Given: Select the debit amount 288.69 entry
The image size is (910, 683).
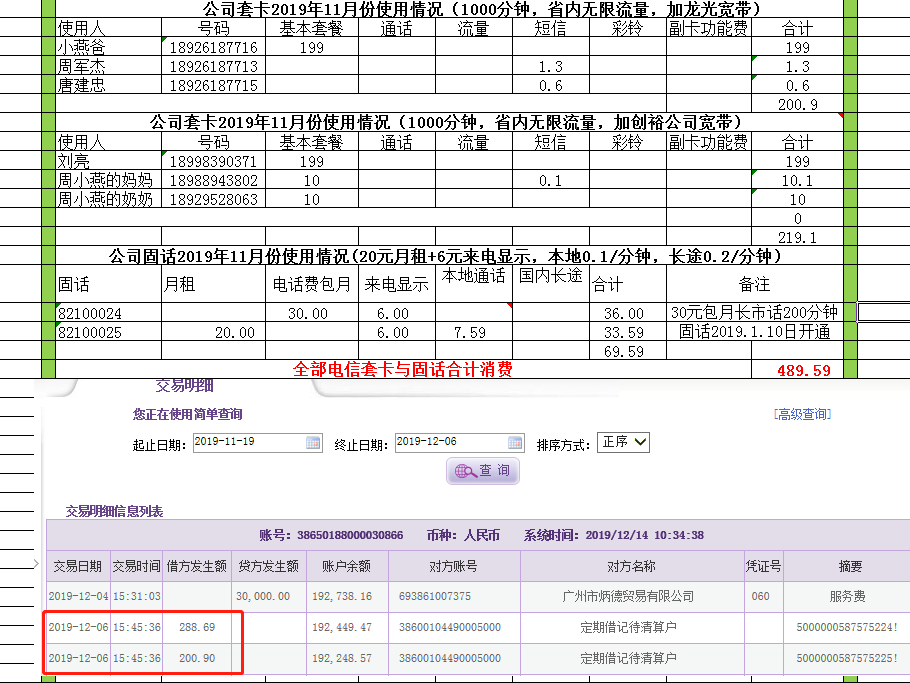Looking at the screenshot, I should click(197, 628).
